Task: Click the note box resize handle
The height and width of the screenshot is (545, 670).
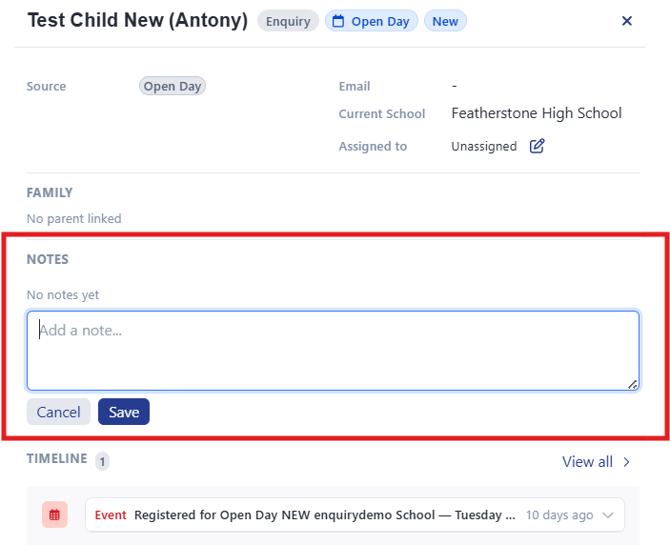Action: pos(633,384)
